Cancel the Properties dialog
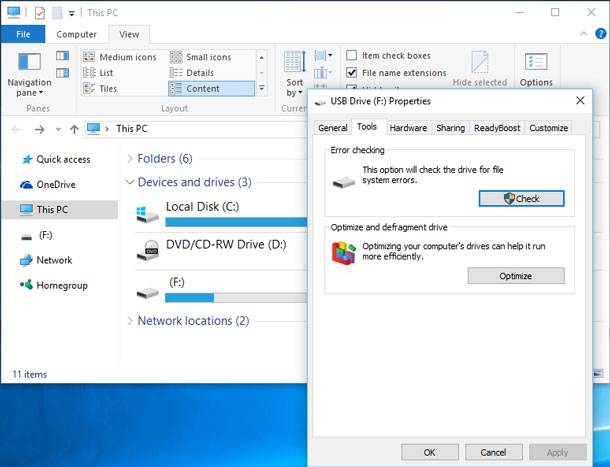This screenshot has width=610, height=467. 493,452
